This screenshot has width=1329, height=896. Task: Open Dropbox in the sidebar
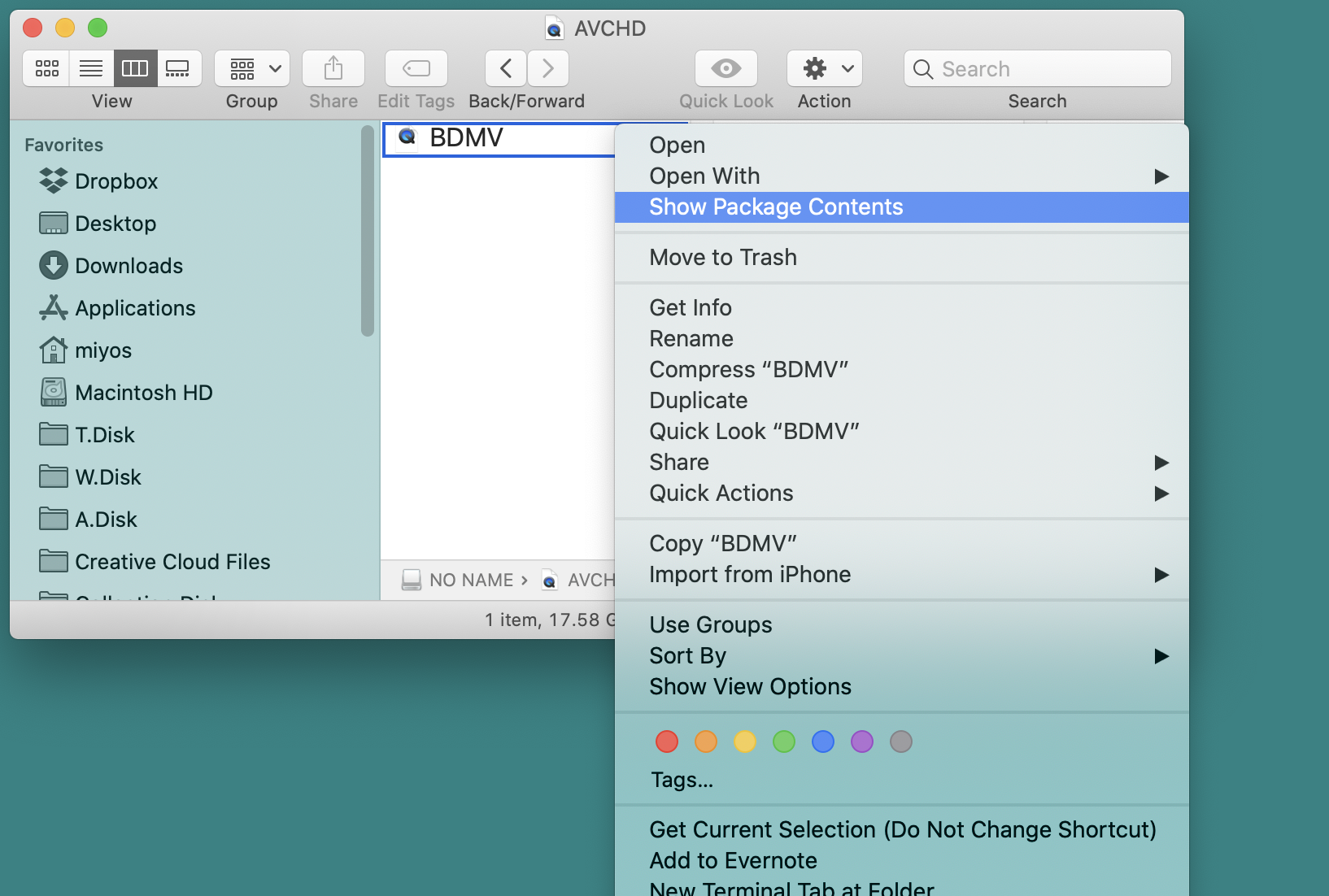click(116, 181)
